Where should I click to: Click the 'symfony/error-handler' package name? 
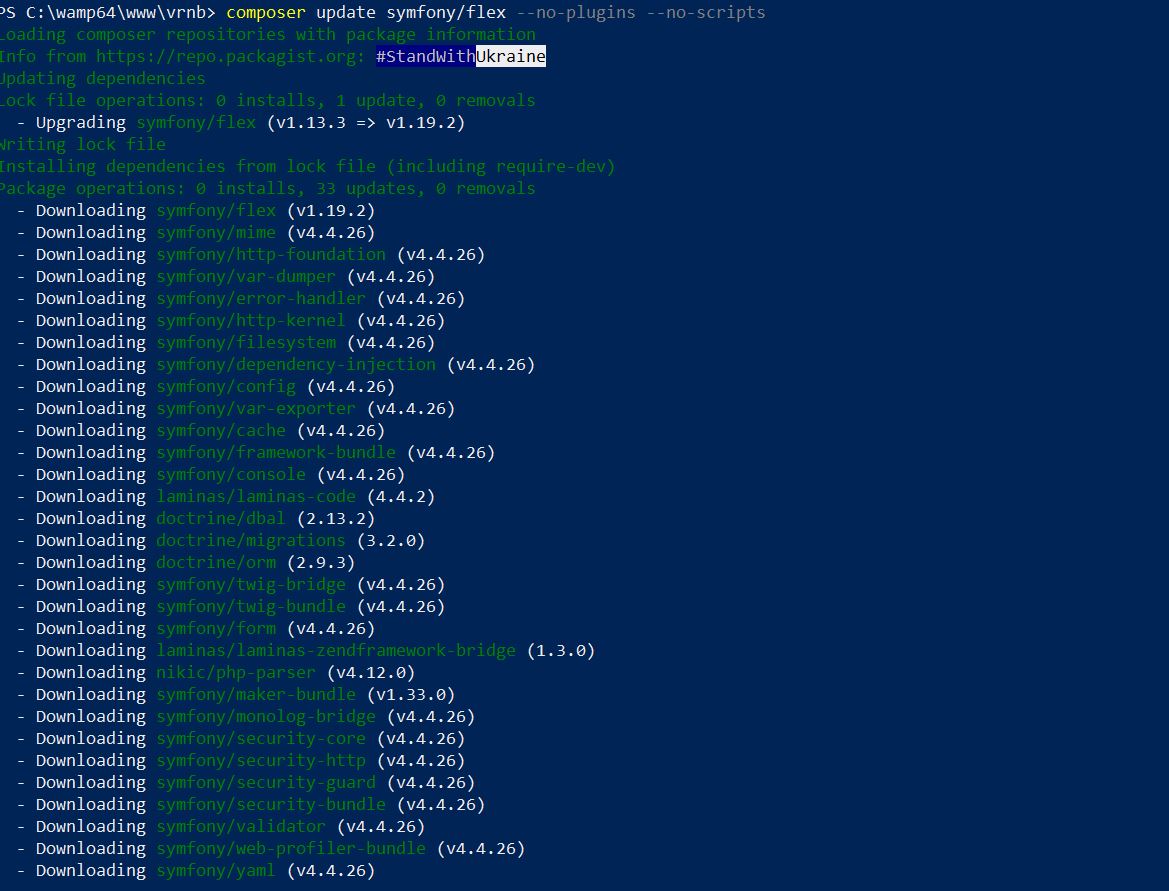[x=261, y=298]
